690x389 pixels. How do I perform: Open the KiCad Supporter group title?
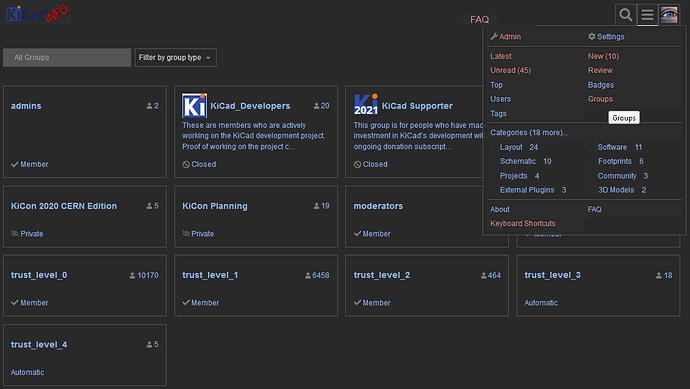417,106
